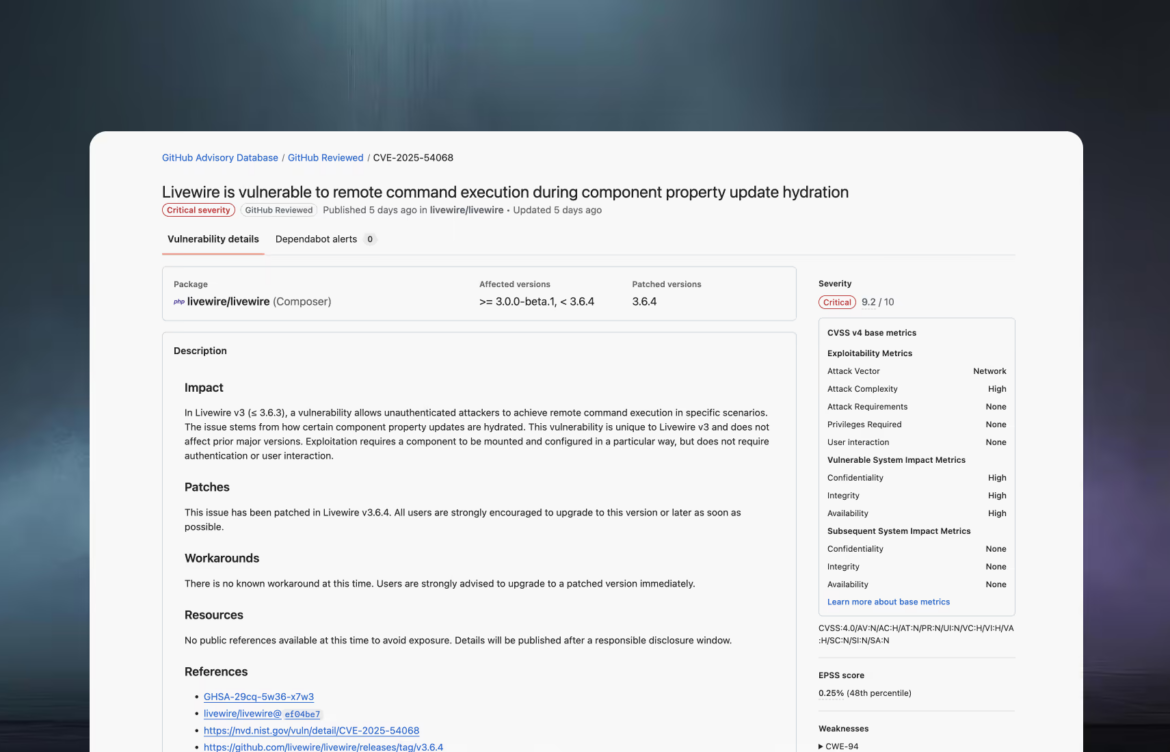This screenshot has width=1170, height=752.
Task: Click the GitHub Reviewed label badge
Action: pos(278,210)
